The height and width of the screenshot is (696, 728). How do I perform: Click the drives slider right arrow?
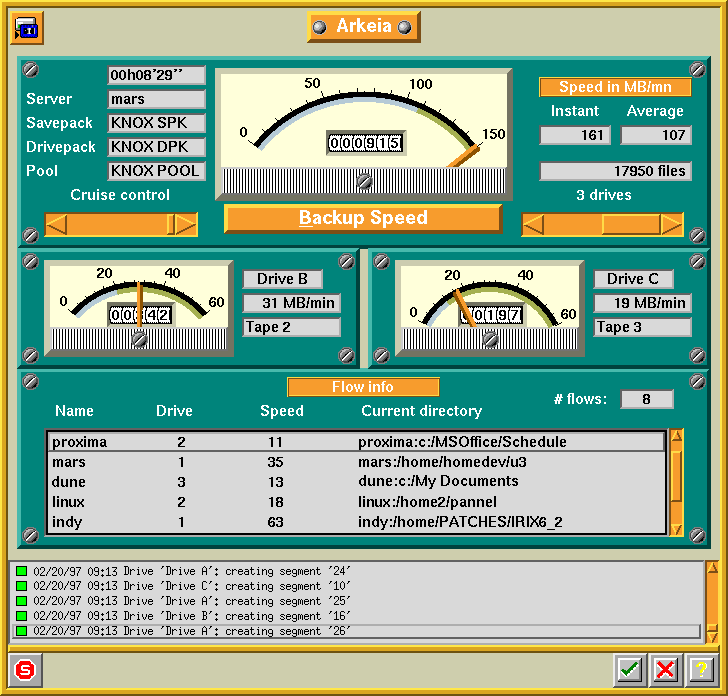click(x=671, y=225)
